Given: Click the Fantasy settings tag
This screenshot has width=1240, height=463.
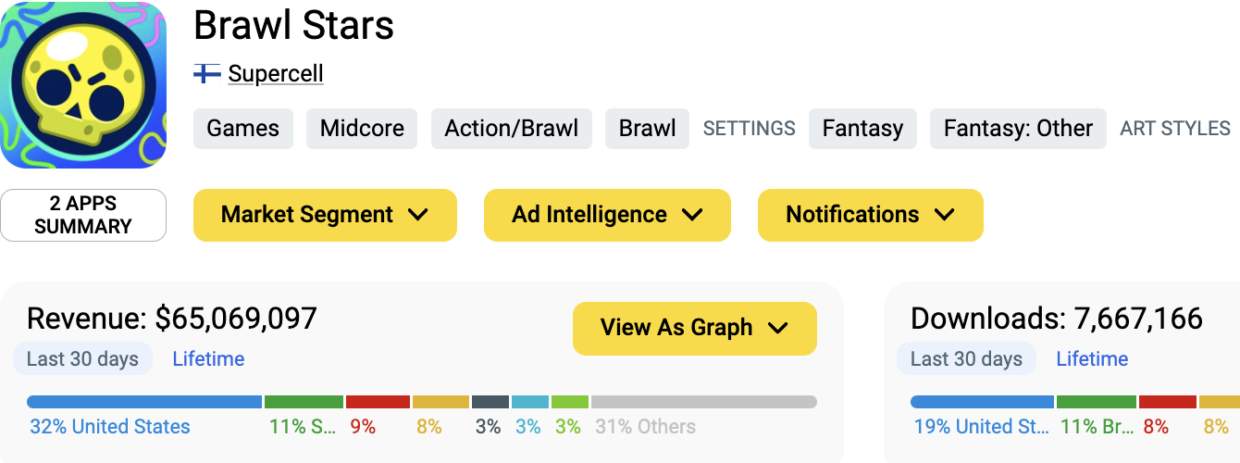Looking at the screenshot, I should pos(862,128).
